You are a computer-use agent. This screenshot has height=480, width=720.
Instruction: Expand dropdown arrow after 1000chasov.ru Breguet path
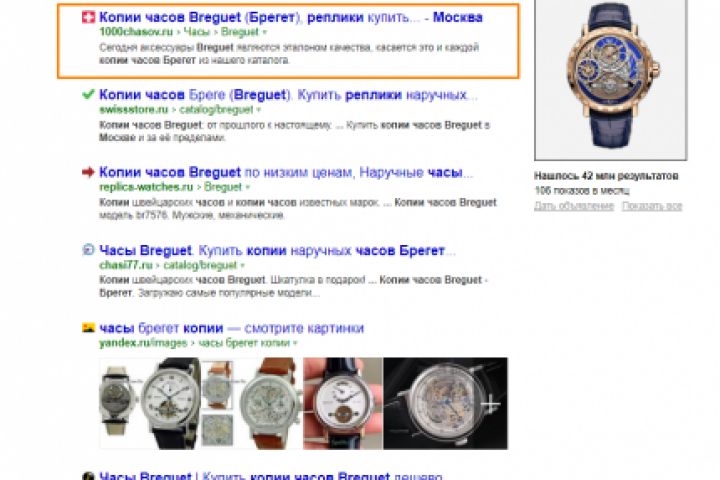click(x=264, y=32)
